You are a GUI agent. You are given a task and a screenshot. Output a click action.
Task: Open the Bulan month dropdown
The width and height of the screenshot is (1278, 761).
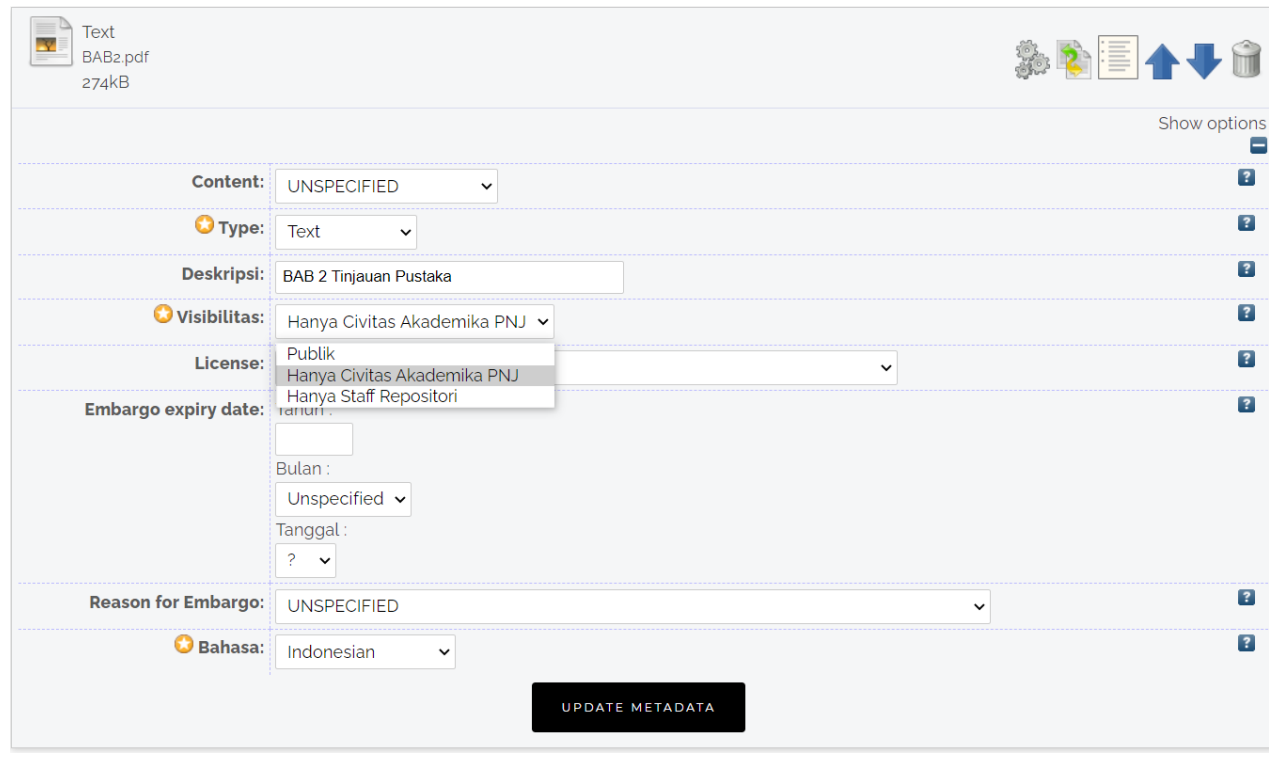[x=342, y=498]
